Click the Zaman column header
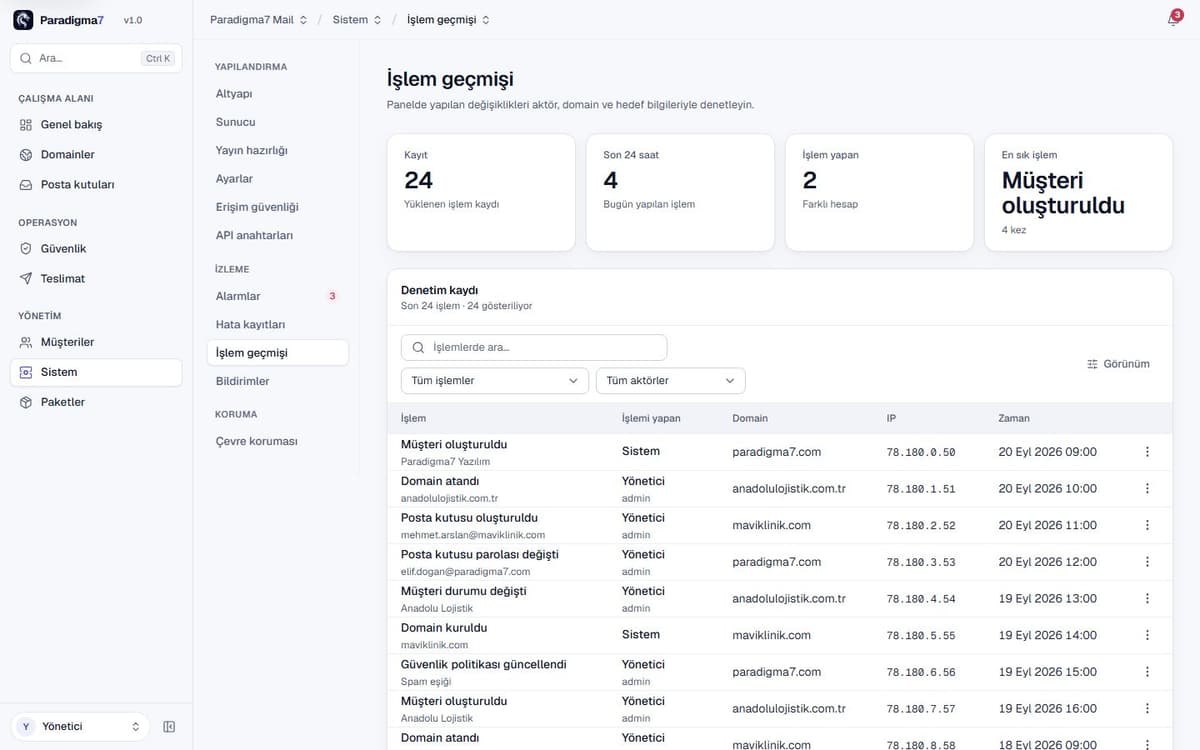This screenshot has height=750, width=1200. (x=1014, y=418)
